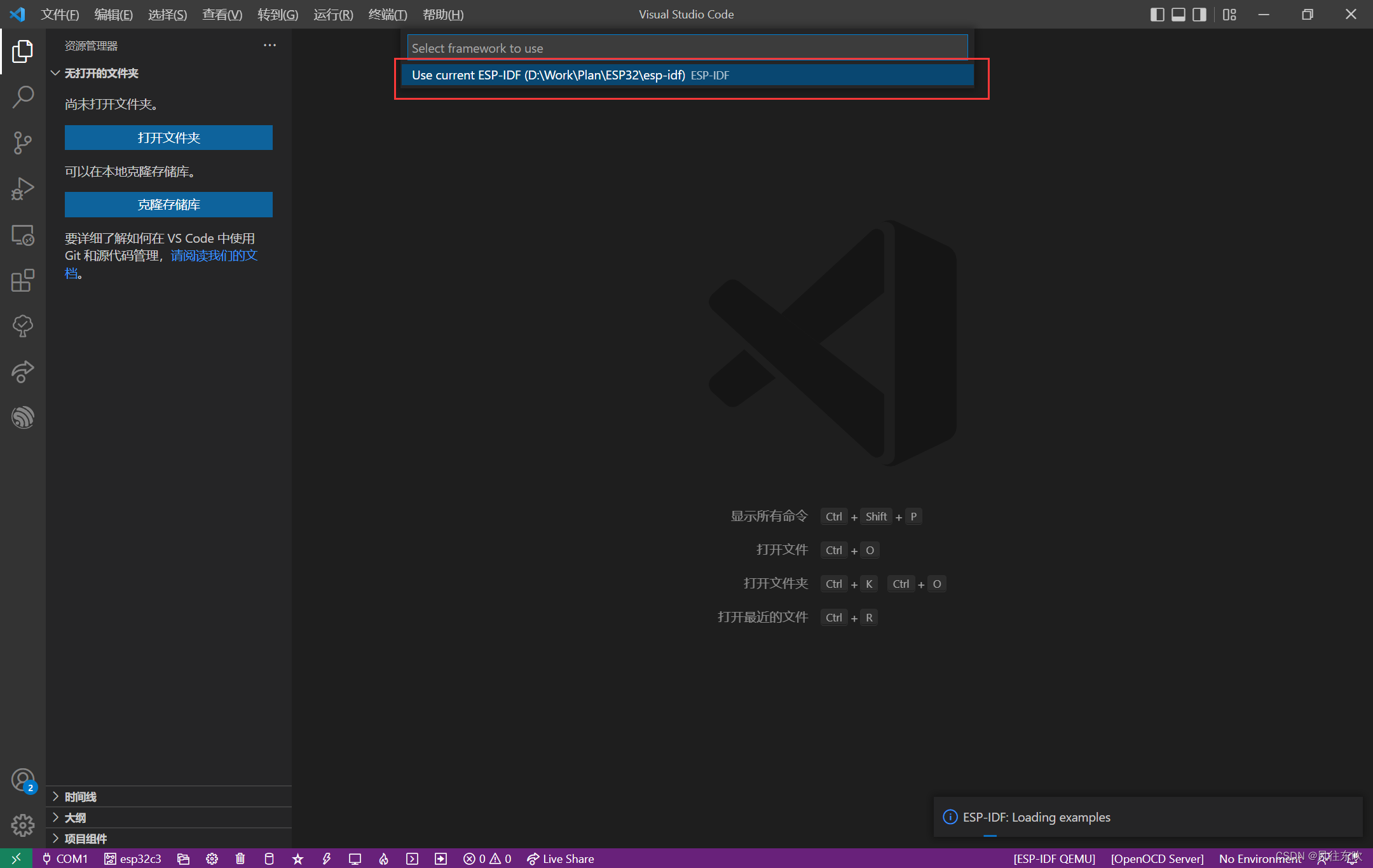Open the 终端(T) menu
This screenshot has width=1373, height=868.
pyautogui.click(x=388, y=14)
